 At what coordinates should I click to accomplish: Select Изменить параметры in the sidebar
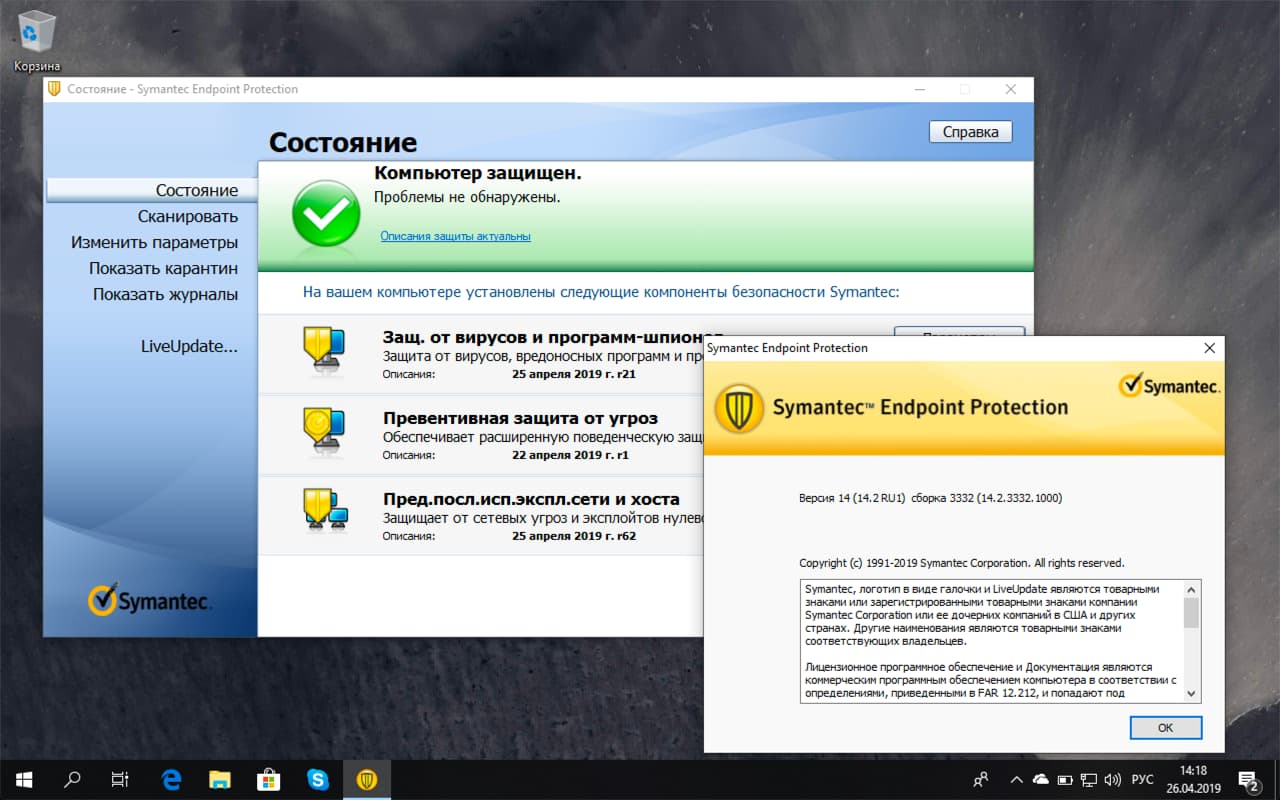(155, 242)
